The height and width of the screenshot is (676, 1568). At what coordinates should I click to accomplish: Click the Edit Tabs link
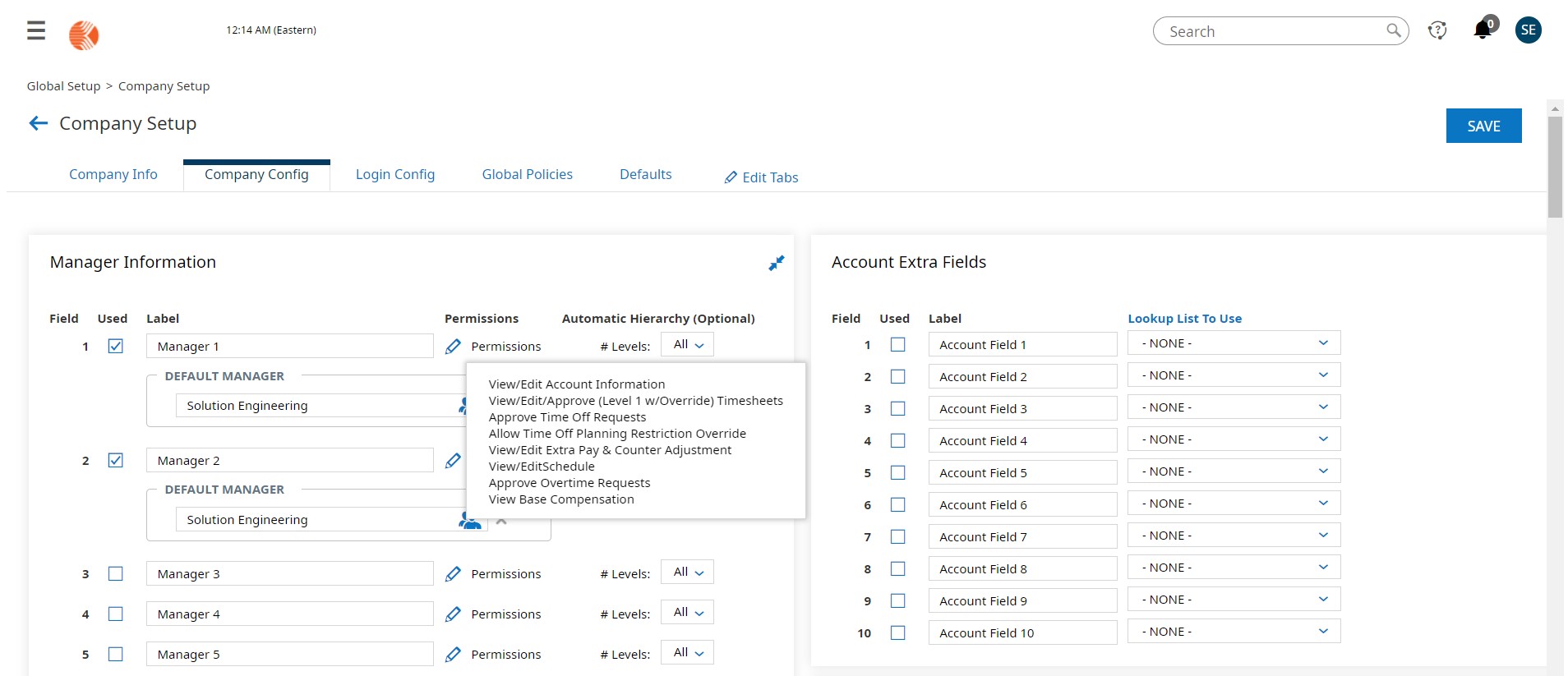pyautogui.click(x=761, y=177)
